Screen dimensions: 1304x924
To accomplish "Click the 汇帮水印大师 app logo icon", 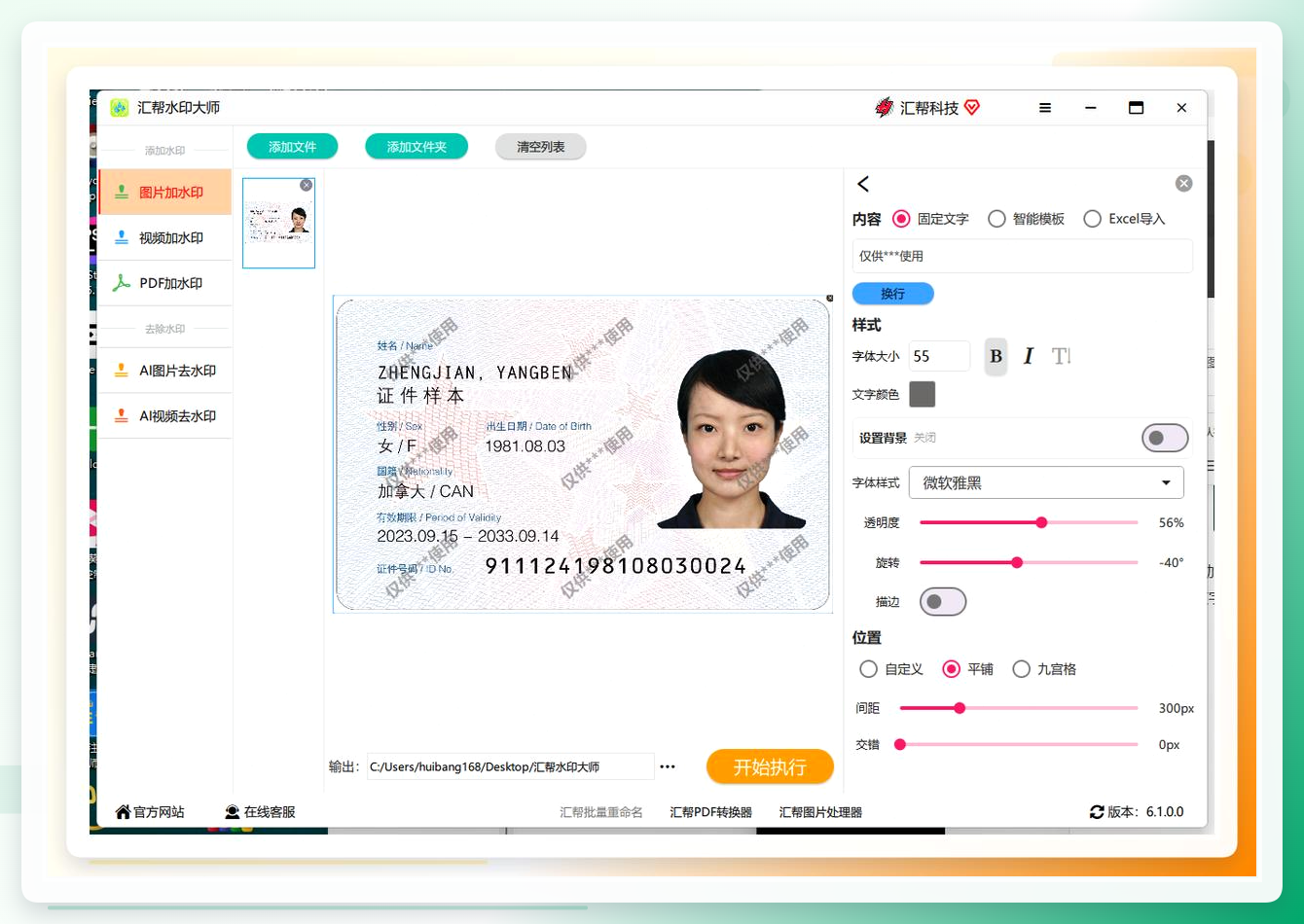I will [120, 108].
